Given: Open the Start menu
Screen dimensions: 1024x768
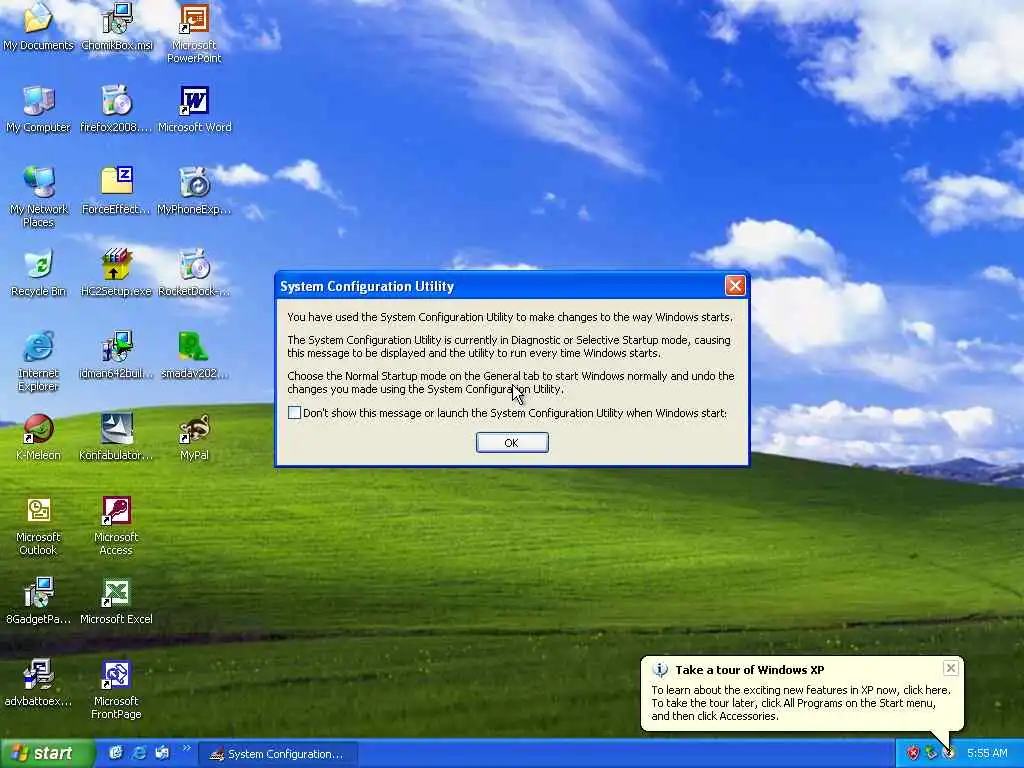Looking at the screenshot, I should click(x=46, y=754).
